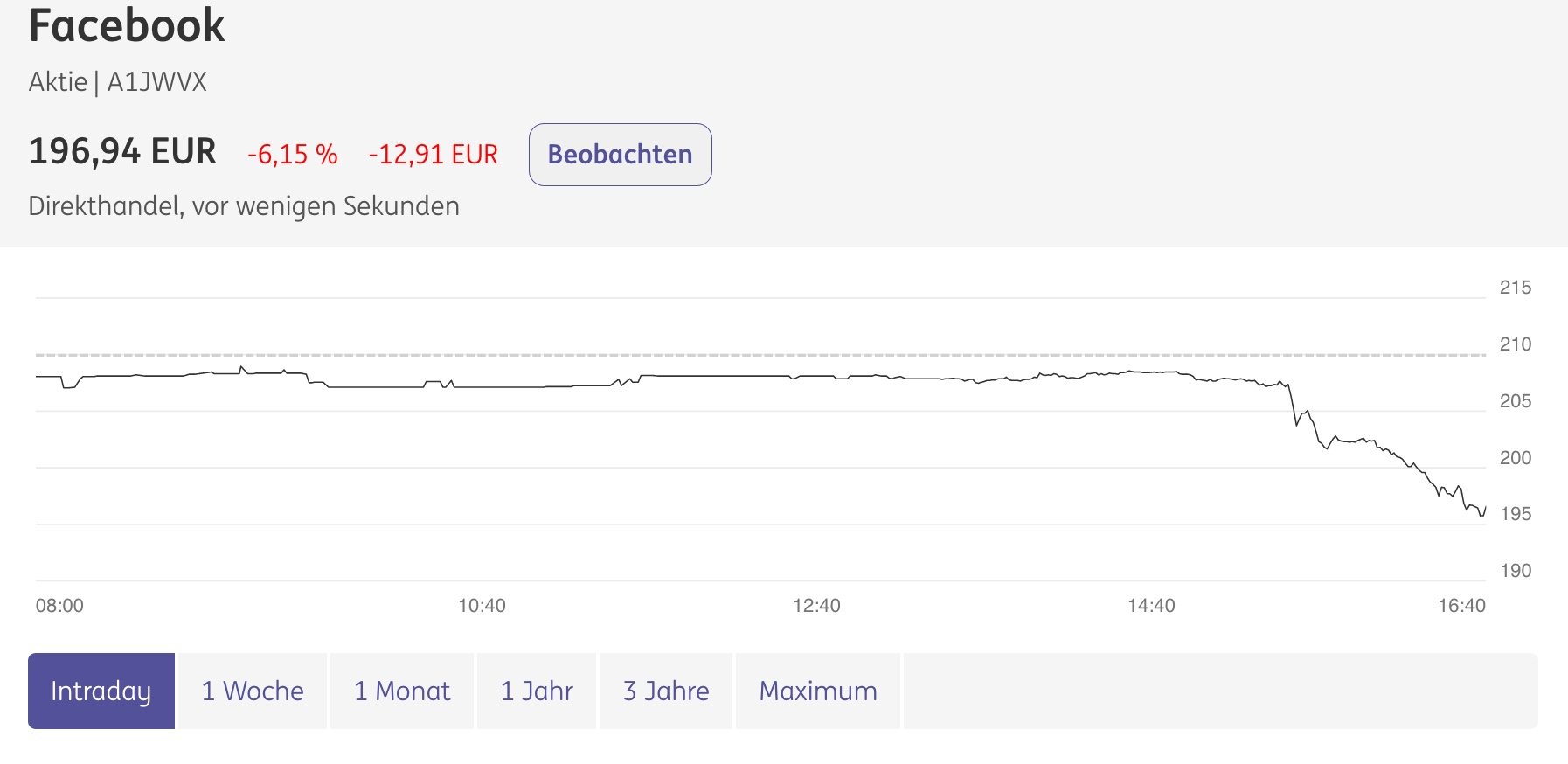Click the 10:40 time axis label

tap(482, 606)
